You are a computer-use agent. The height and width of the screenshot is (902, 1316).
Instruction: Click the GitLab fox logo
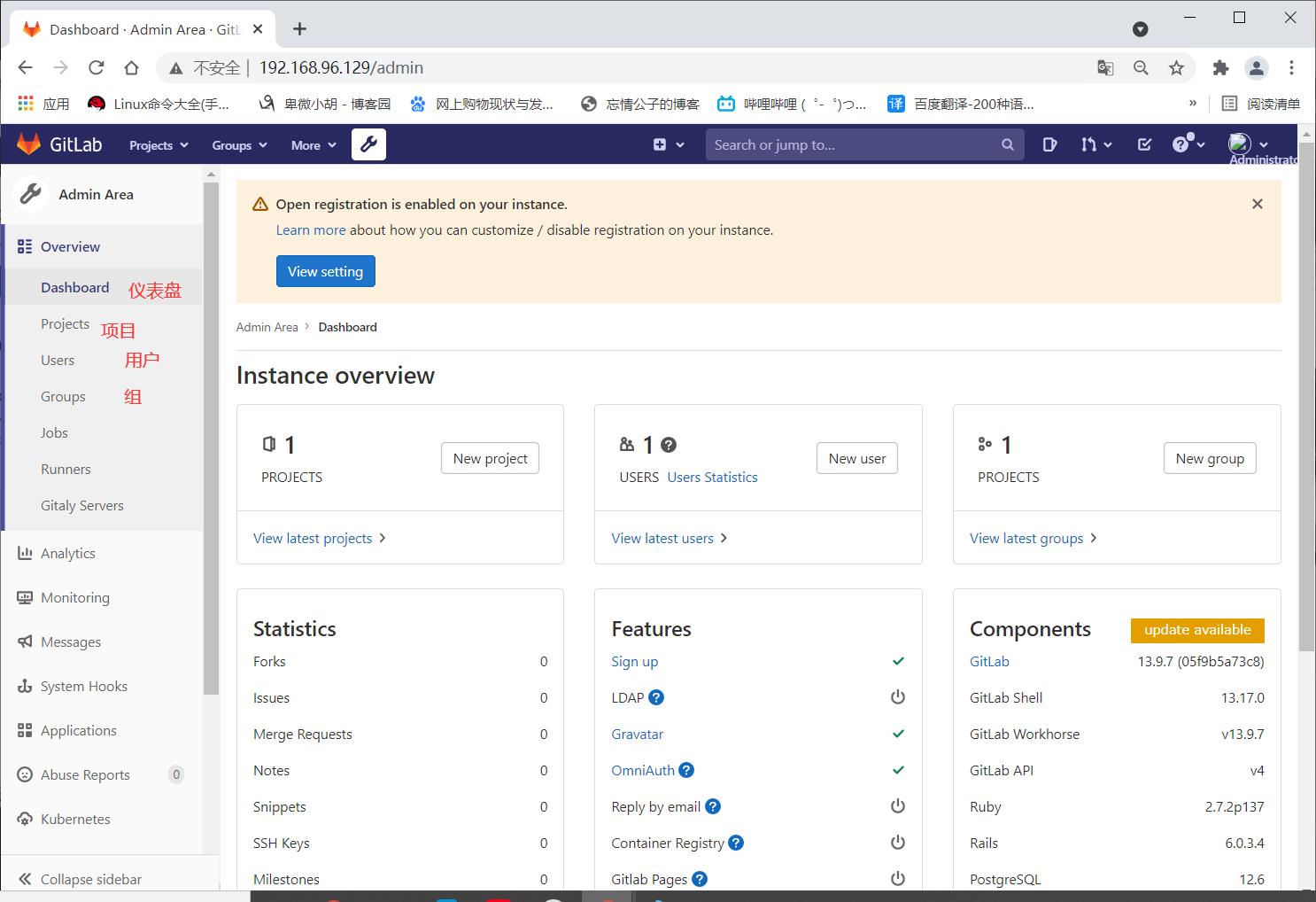[29, 144]
